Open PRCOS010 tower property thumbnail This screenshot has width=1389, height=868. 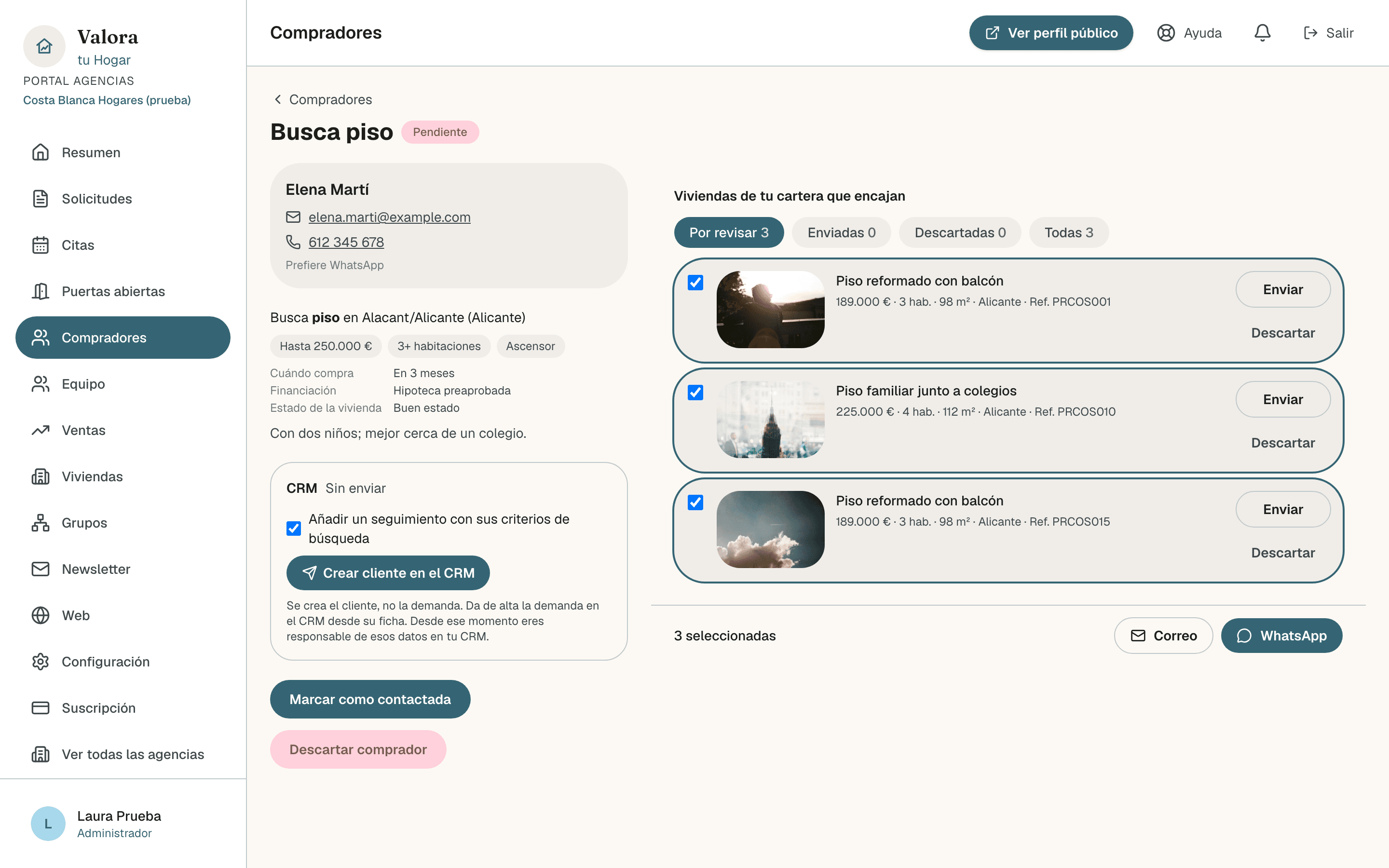click(x=770, y=420)
